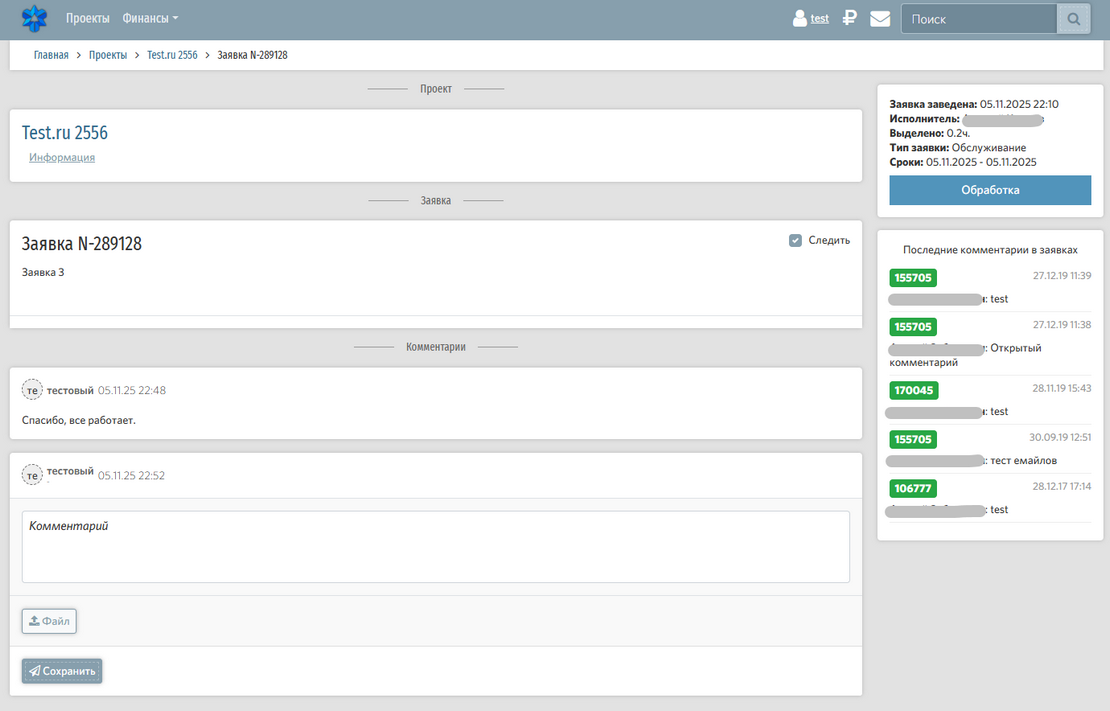Viewport: 1110px width, 711px height.
Task: Open the Проекты menu item
Action: tap(87, 18)
